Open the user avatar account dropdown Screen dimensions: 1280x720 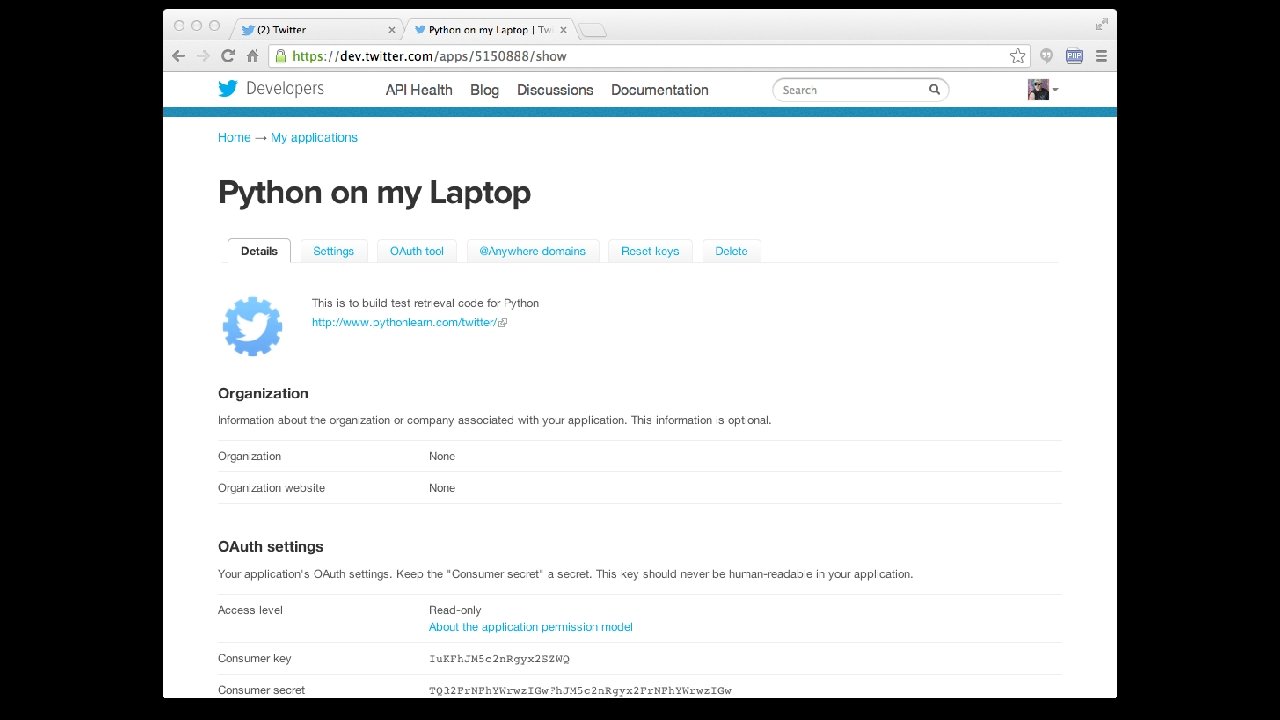tap(1043, 89)
